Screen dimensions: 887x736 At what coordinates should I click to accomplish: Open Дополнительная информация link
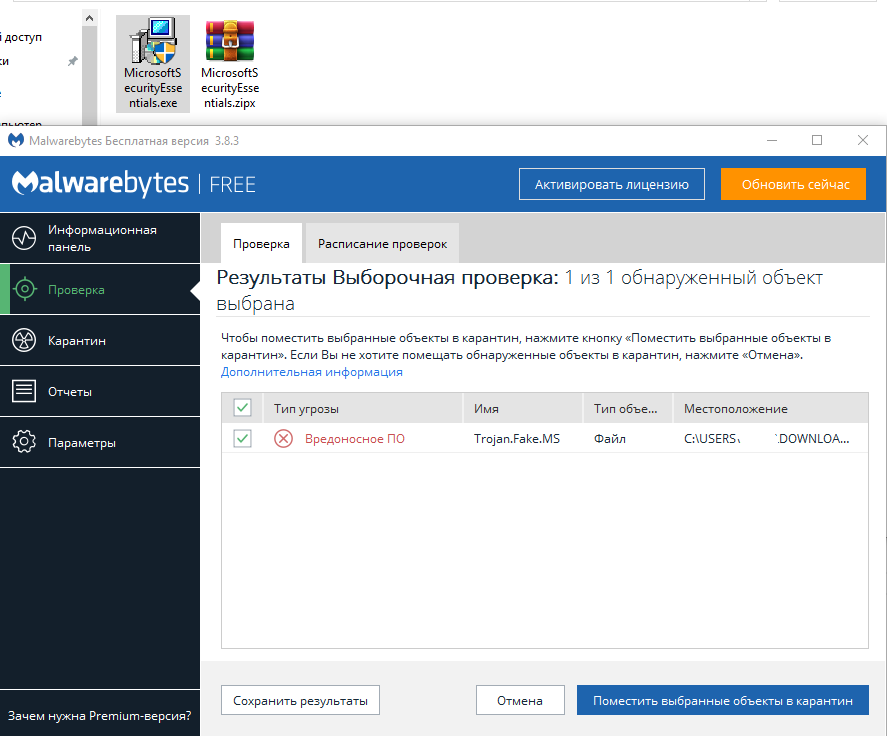click(312, 372)
